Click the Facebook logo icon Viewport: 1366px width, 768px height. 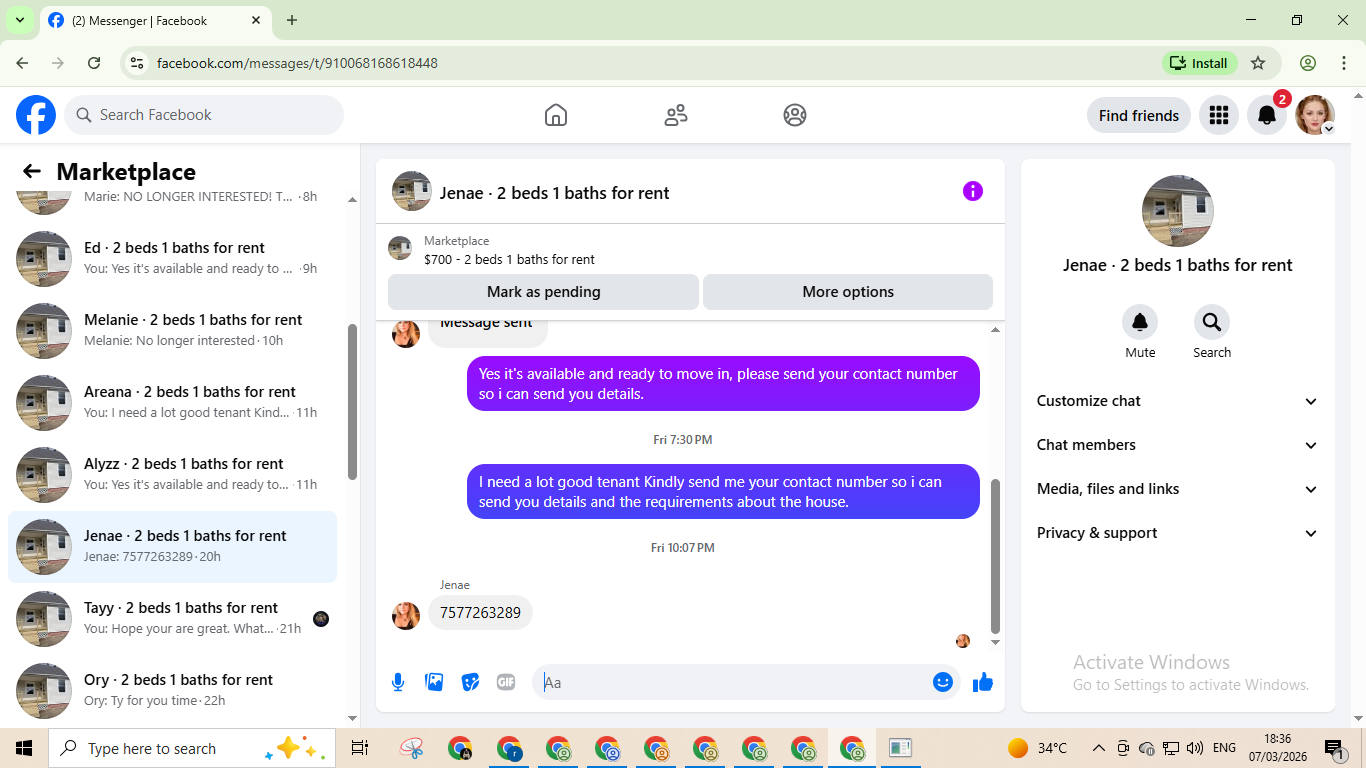click(36, 115)
